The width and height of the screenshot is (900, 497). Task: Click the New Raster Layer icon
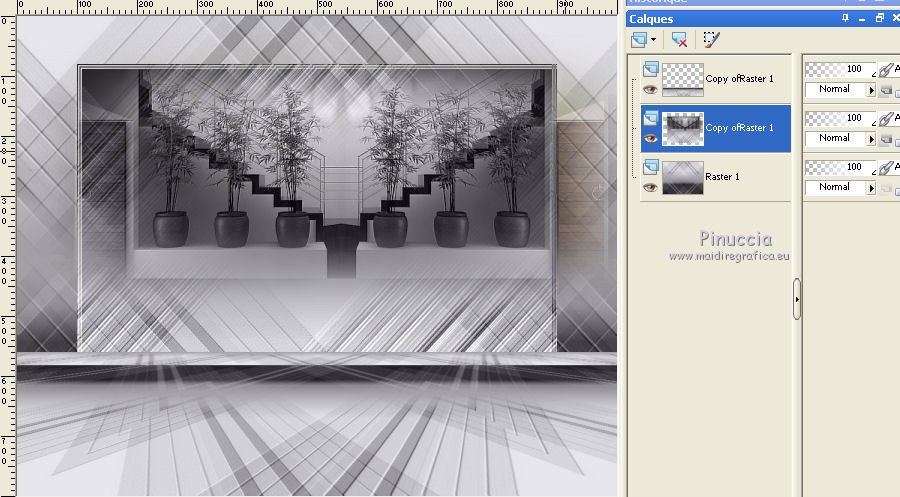click(639, 39)
